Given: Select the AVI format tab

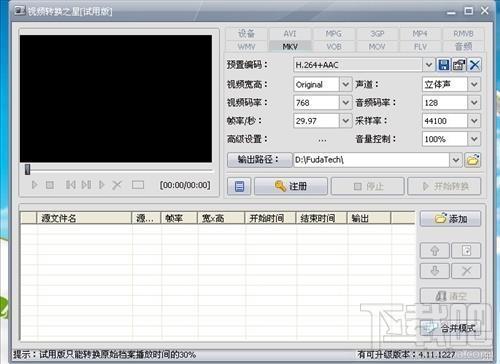Looking at the screenshot, I should click(x=290, y=34).
